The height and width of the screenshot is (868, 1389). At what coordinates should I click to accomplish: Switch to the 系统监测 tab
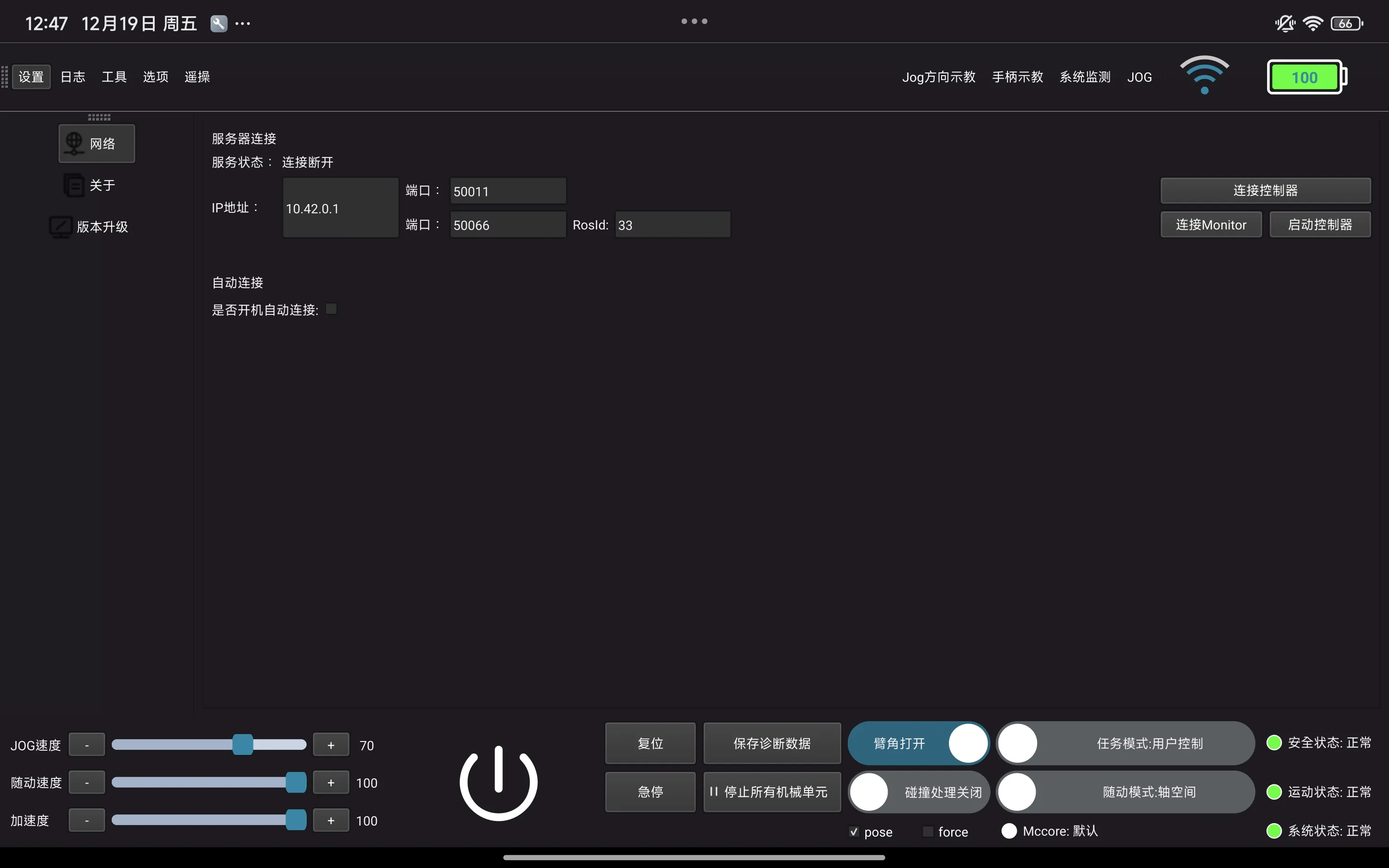1084,77
